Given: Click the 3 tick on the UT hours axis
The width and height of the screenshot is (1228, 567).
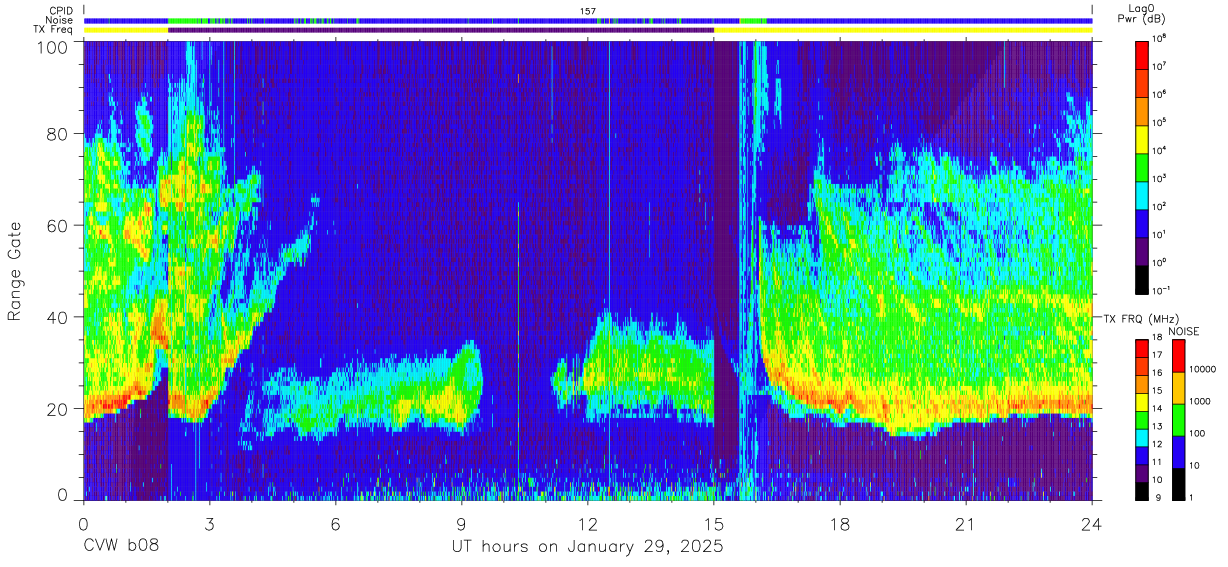Looking at the screenshot, I should 209,523.
